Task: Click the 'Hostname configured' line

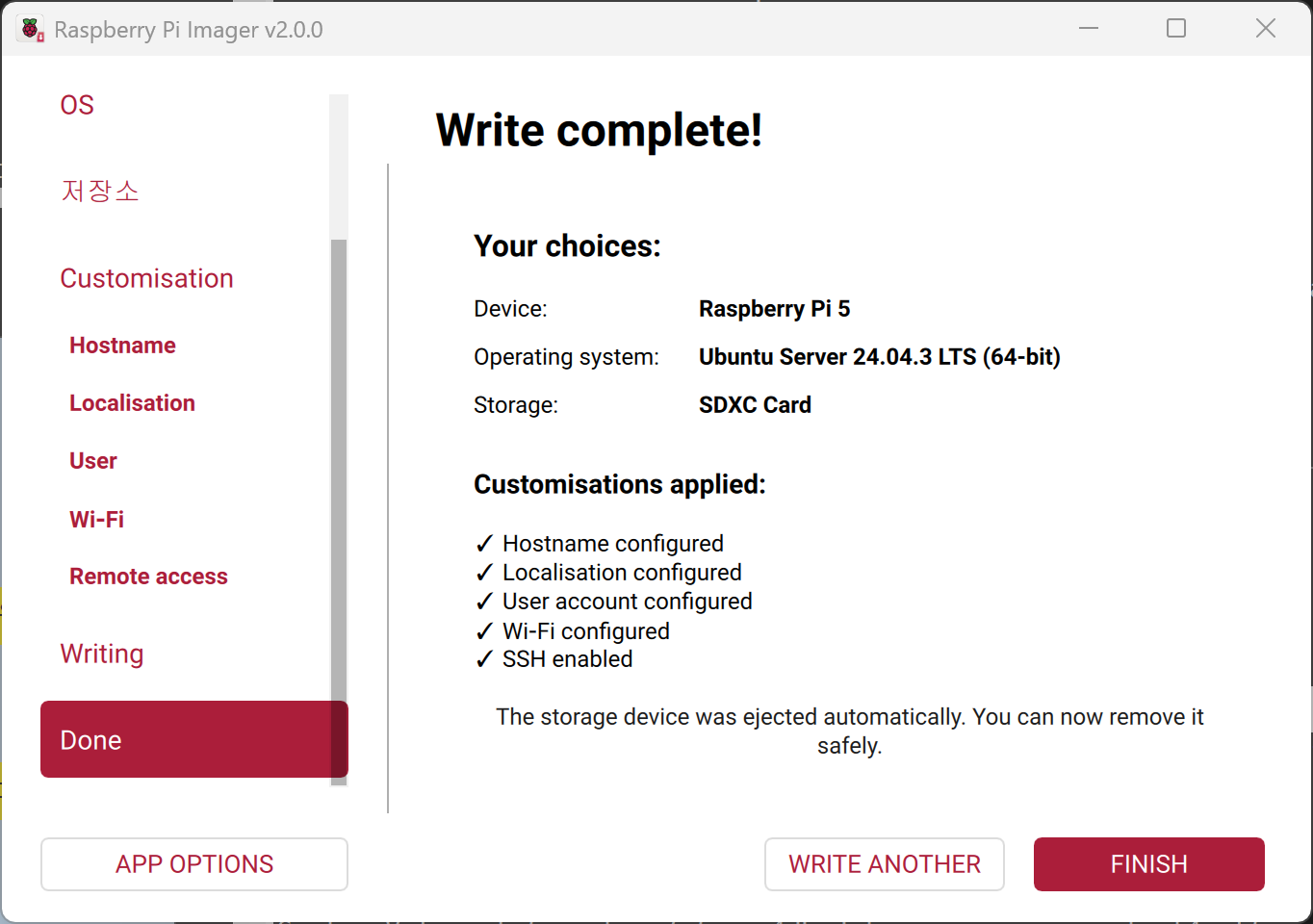Action: (x=600, y=544)
